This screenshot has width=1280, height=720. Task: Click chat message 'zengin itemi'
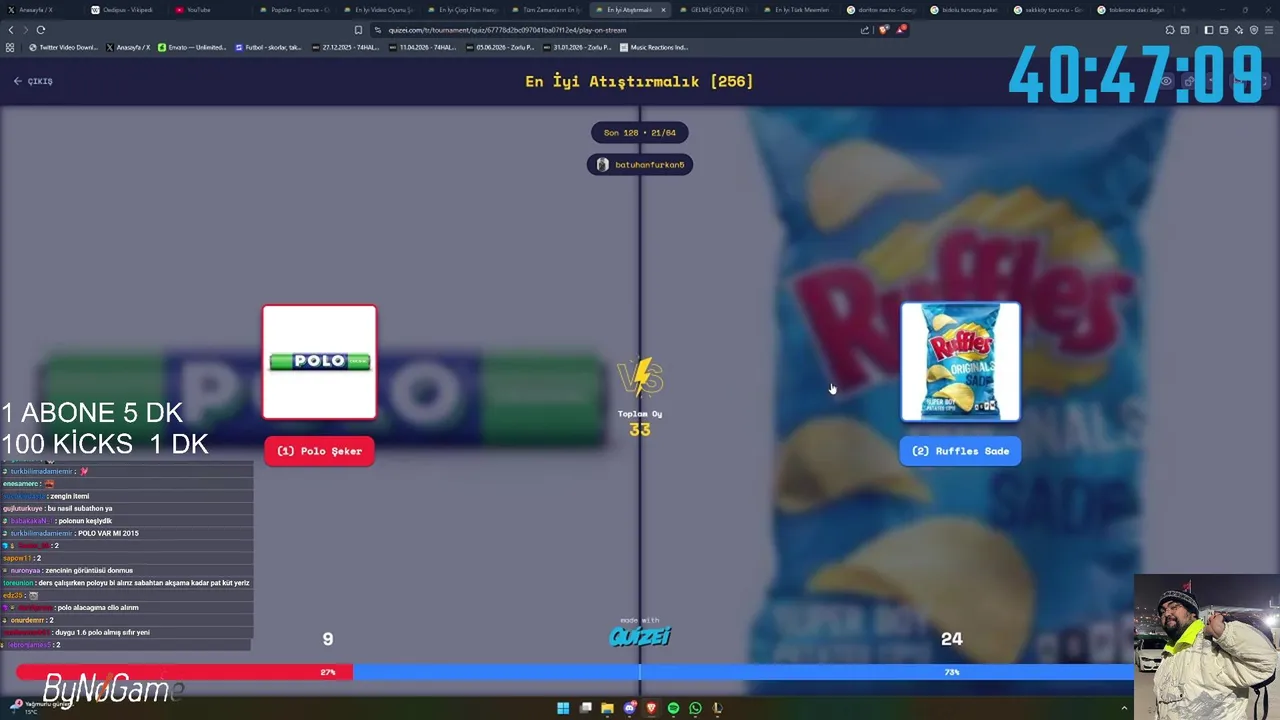coord(69,496)
